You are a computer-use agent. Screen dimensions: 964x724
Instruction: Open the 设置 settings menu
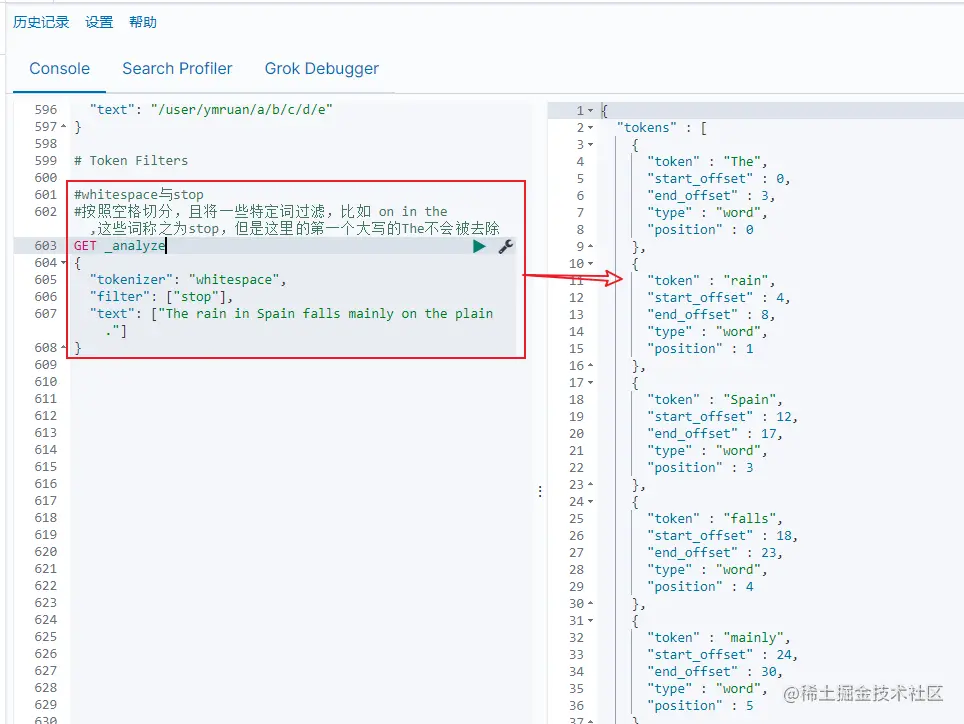coord(99,22)
